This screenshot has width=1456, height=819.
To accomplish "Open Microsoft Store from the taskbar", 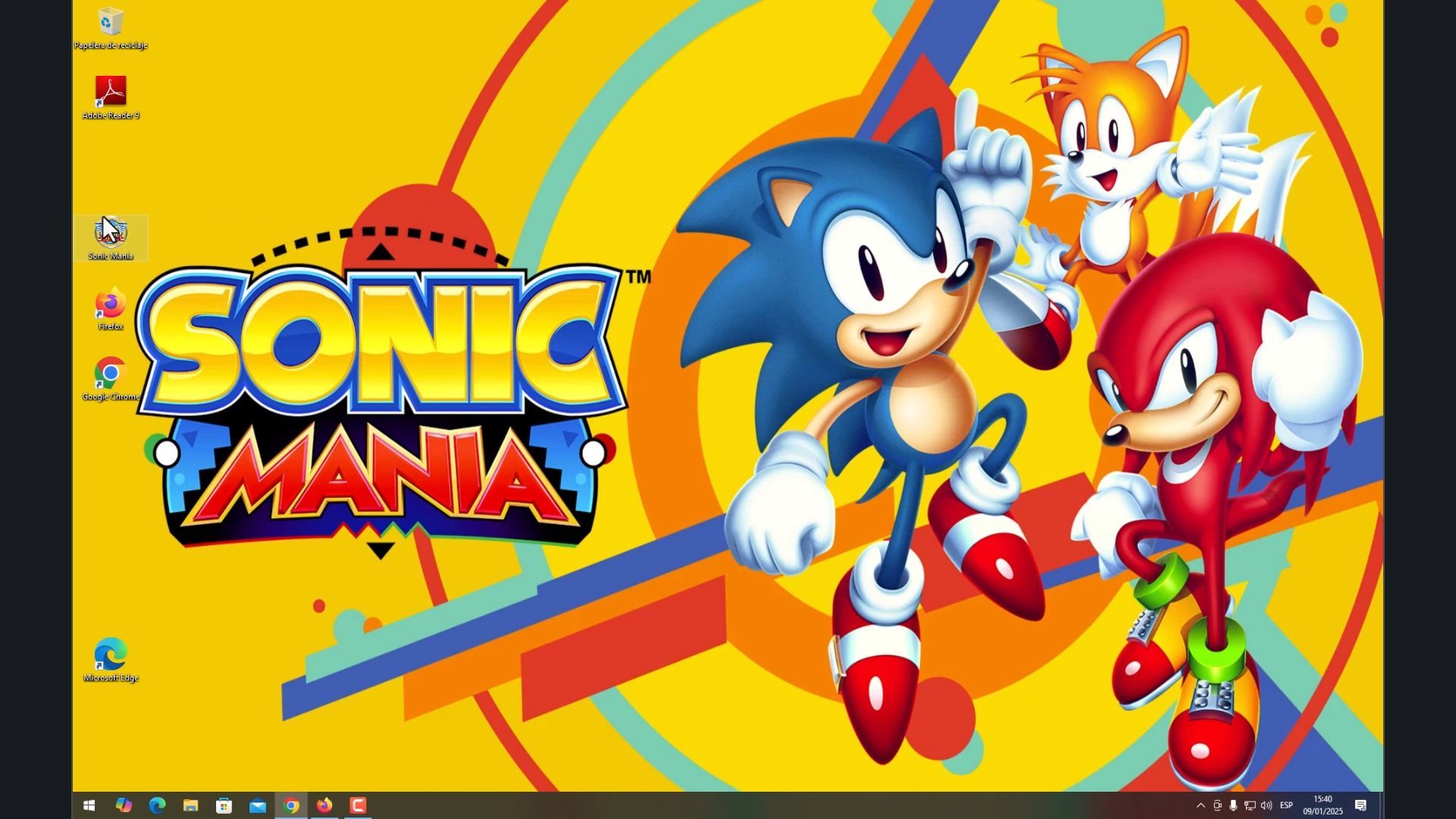I will coord(224,805).
